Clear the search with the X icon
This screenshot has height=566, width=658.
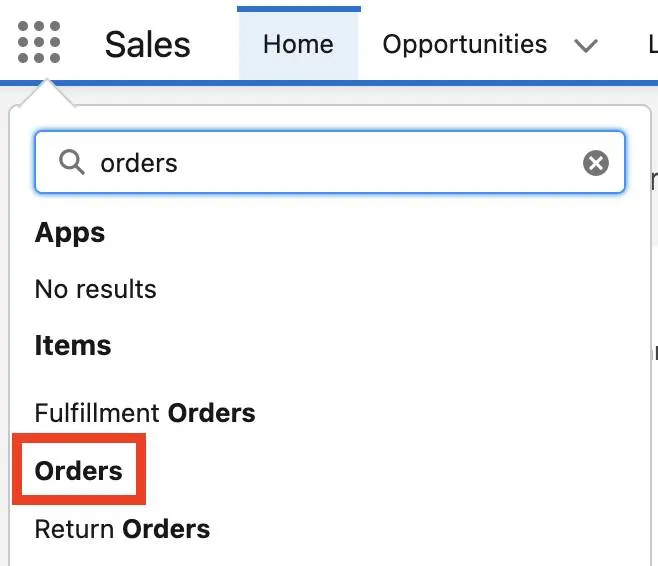[x=595, y=163]
